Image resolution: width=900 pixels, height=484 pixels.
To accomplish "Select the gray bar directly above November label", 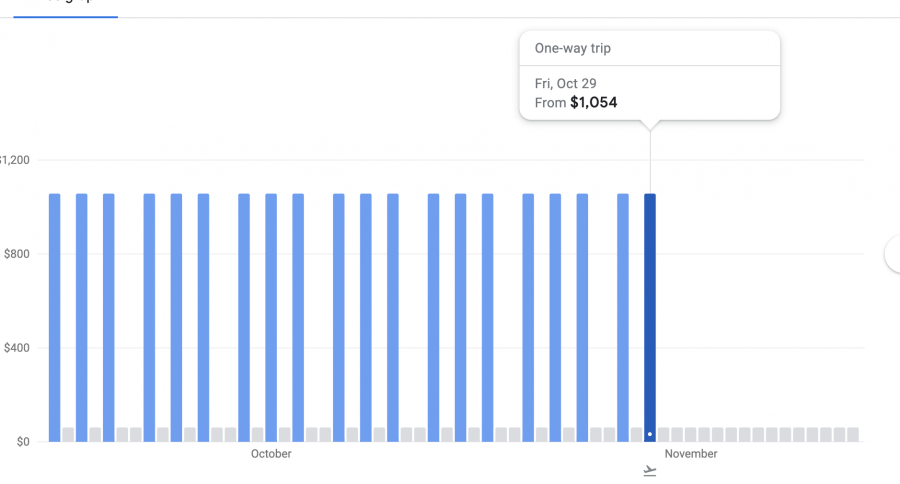I will pos(691,435).
